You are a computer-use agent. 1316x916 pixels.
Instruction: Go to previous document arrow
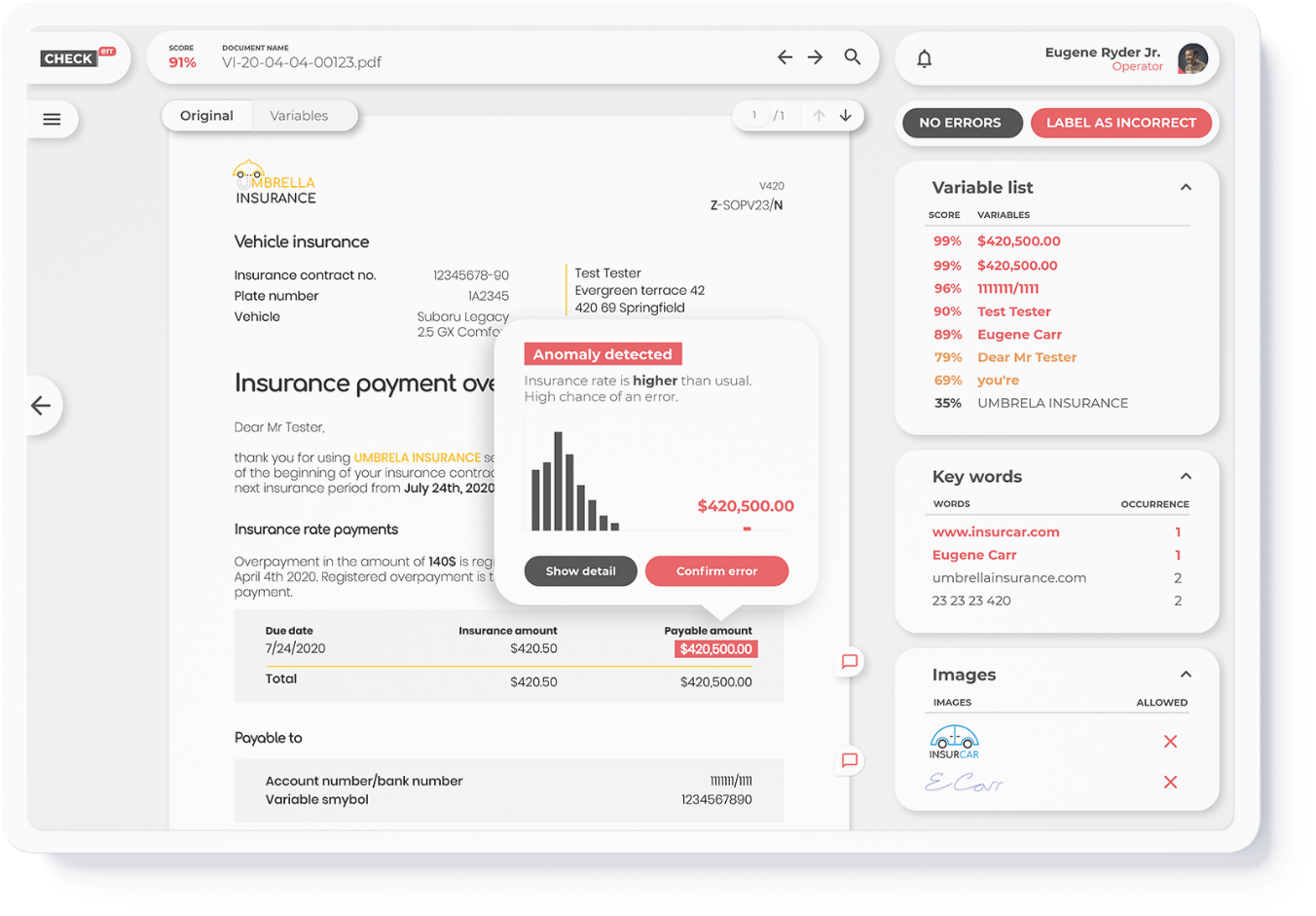tap(785, 57)
